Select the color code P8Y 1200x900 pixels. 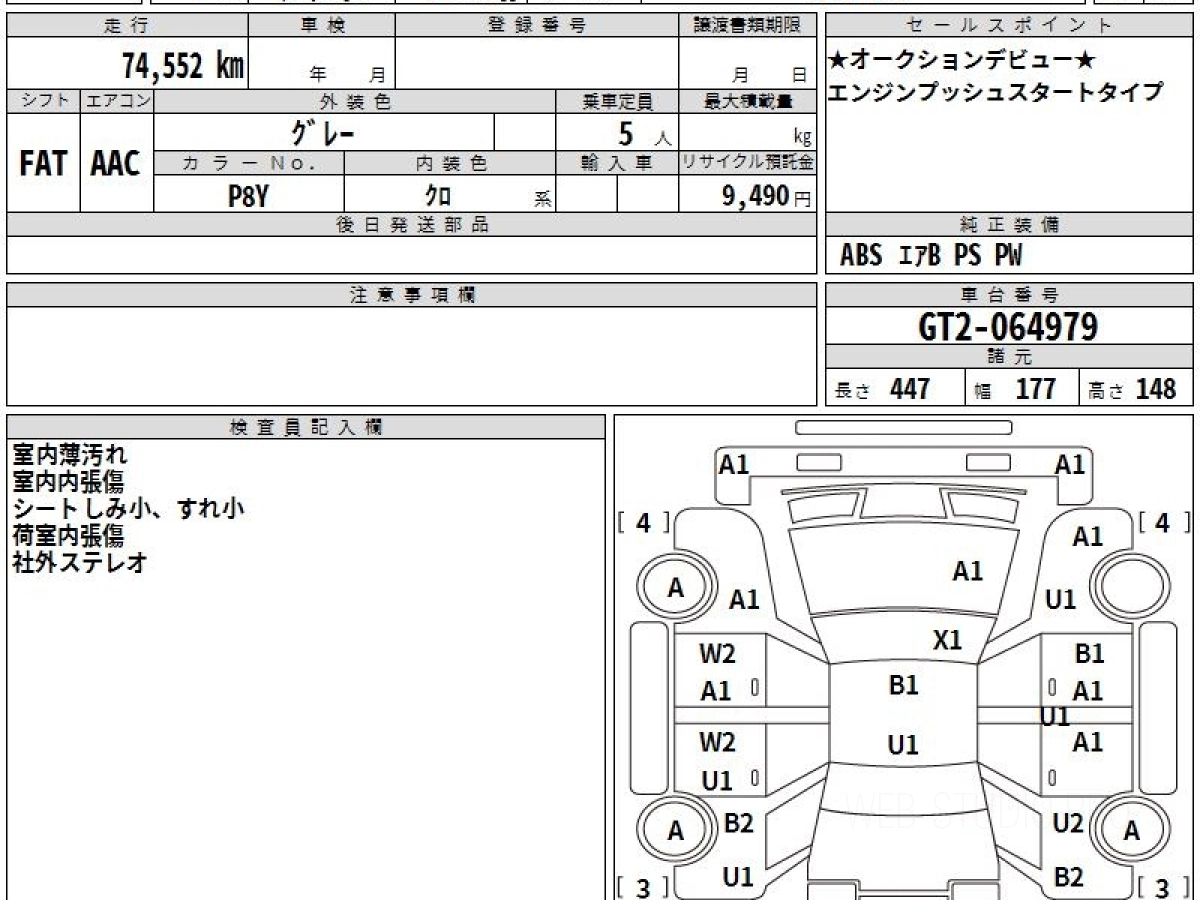248,195
